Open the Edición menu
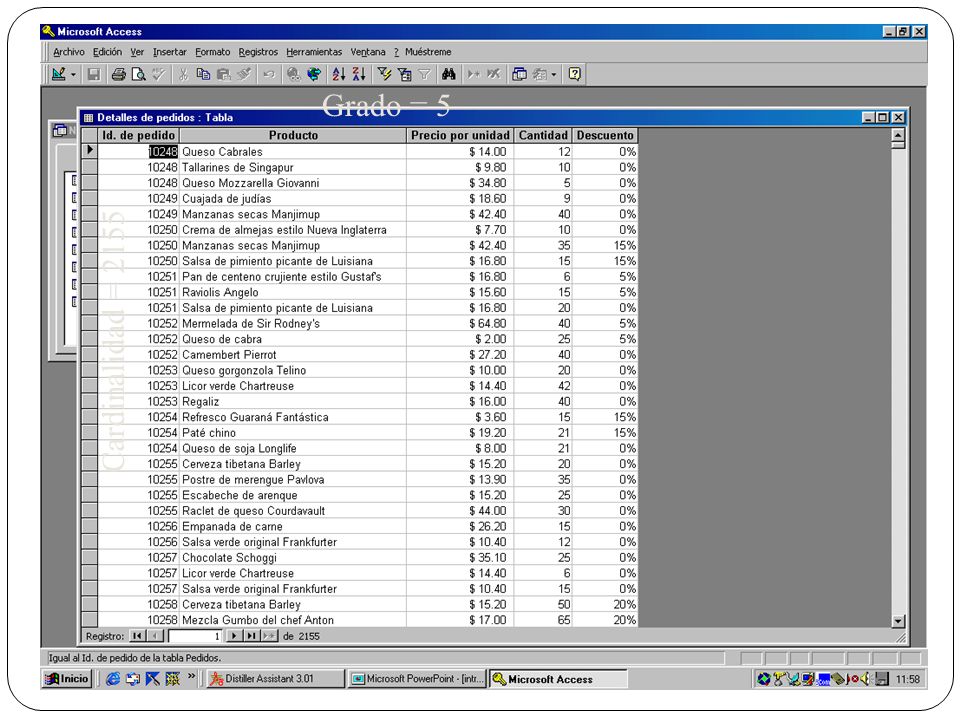The image size is (960, 720). coord(107,52)
